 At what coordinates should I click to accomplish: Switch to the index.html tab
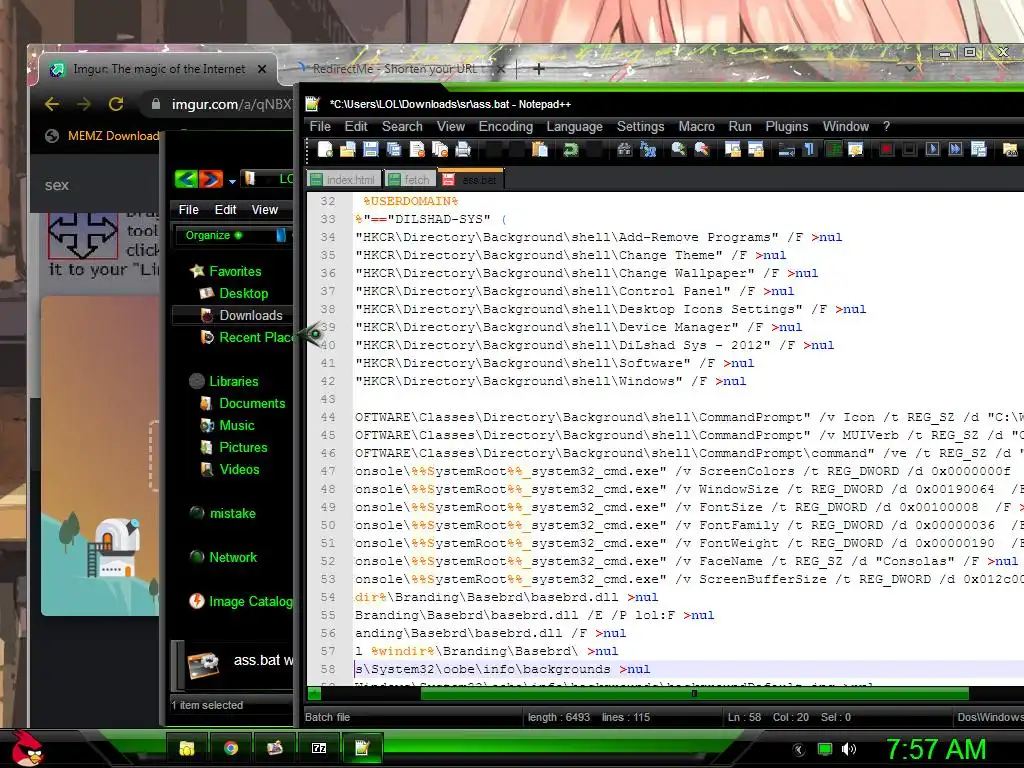pyautogui.click(x=344, y=180)
